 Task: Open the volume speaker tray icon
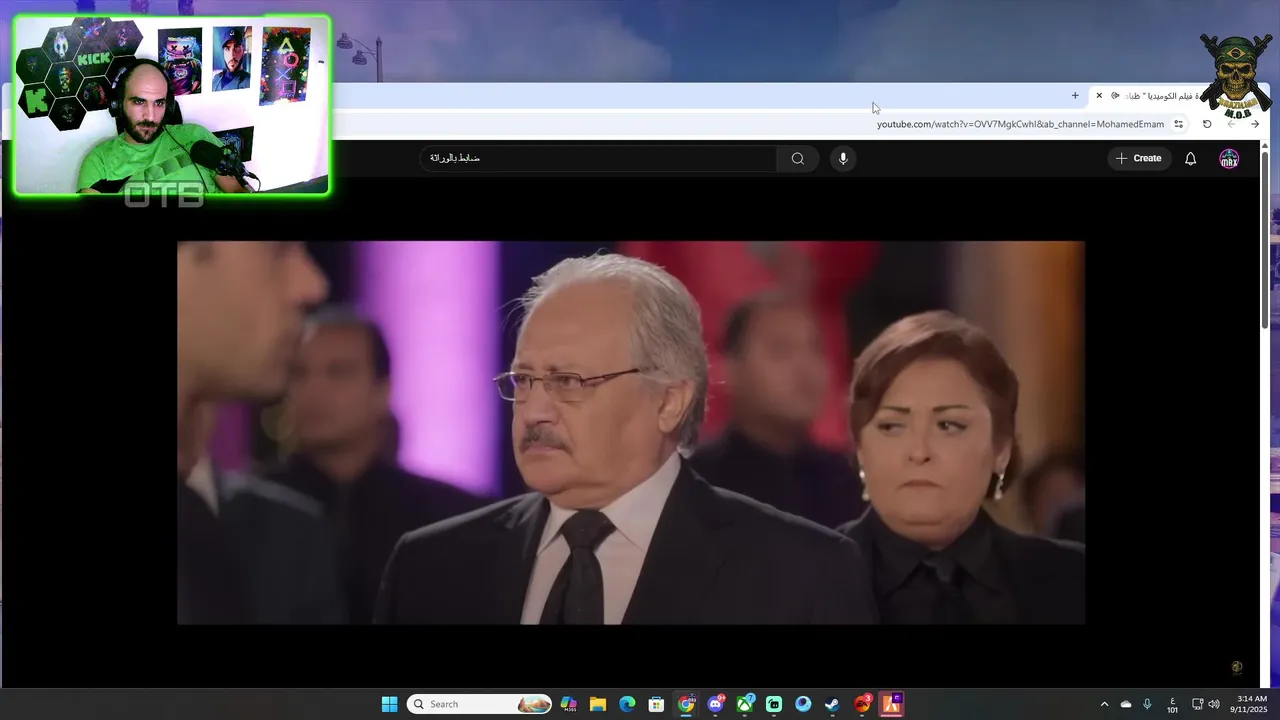pos(1214,704)
